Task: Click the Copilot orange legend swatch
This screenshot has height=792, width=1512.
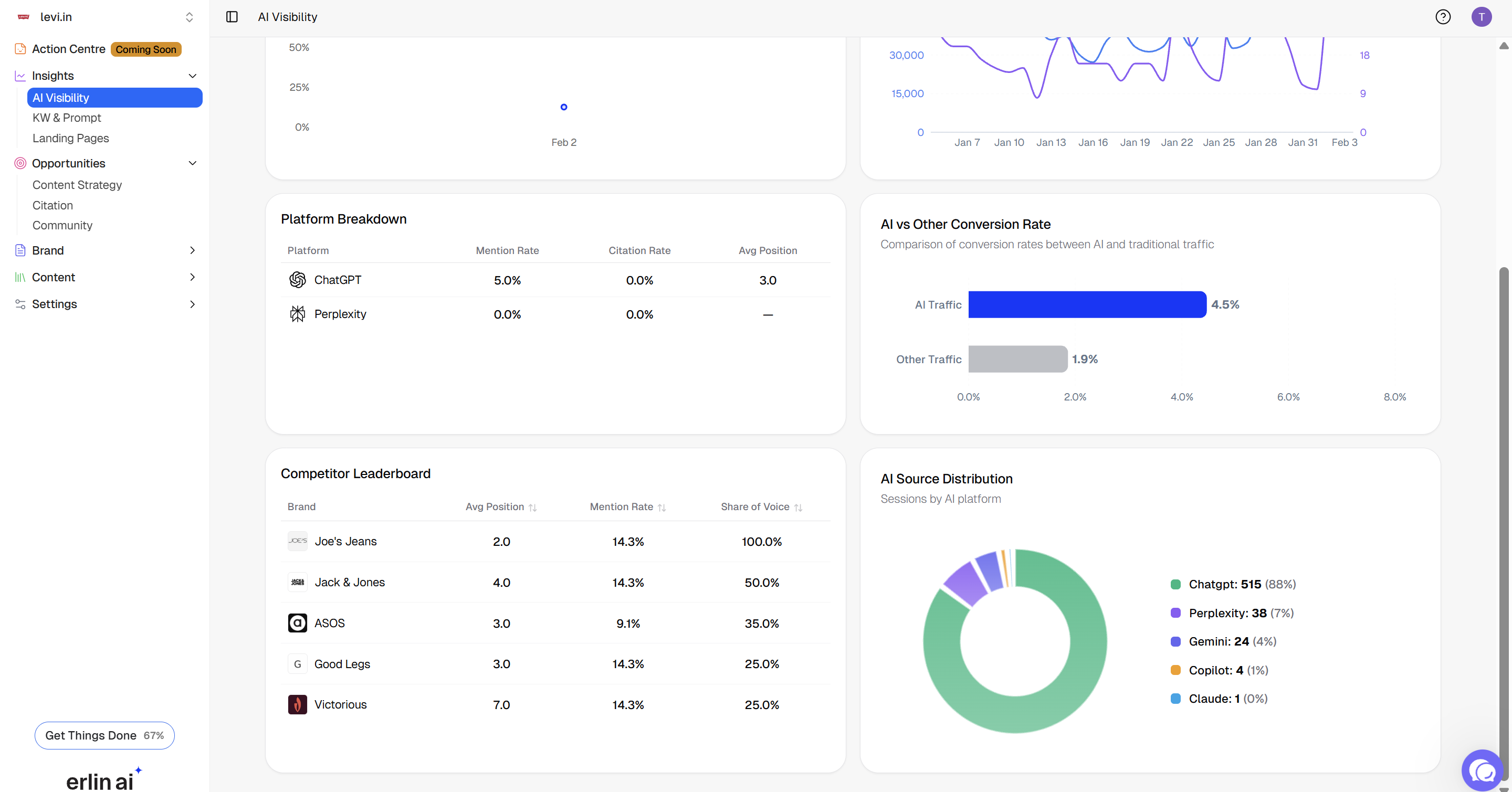Action: click(x=1175, y=671)
